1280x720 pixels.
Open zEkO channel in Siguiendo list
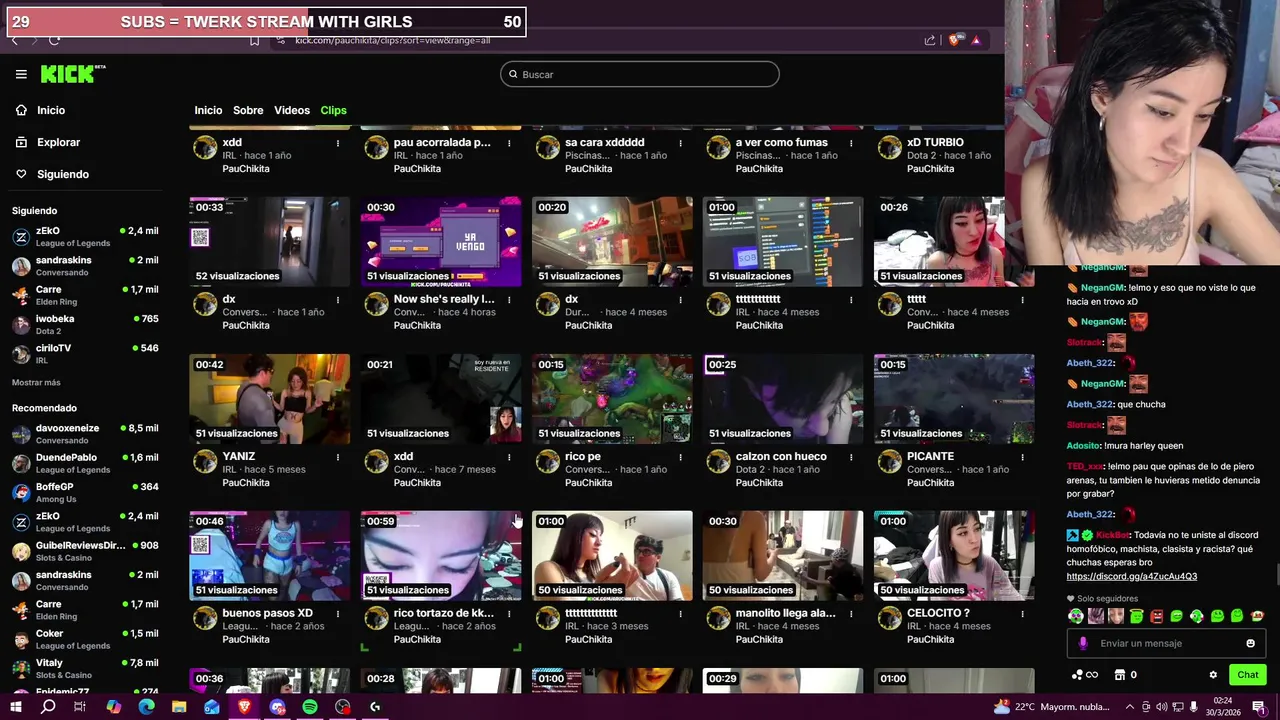85,236
